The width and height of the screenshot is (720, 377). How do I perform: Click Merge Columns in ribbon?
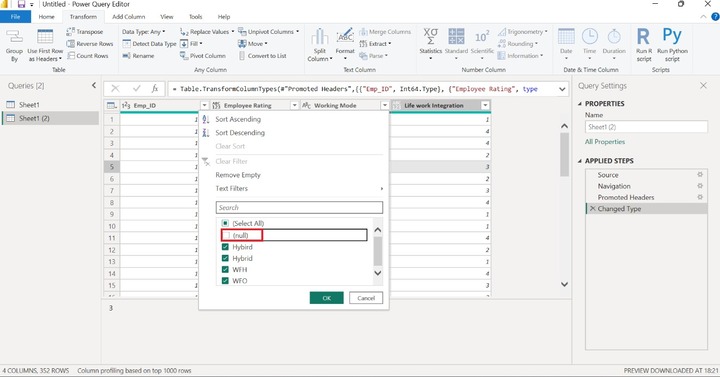pos(385,32)
